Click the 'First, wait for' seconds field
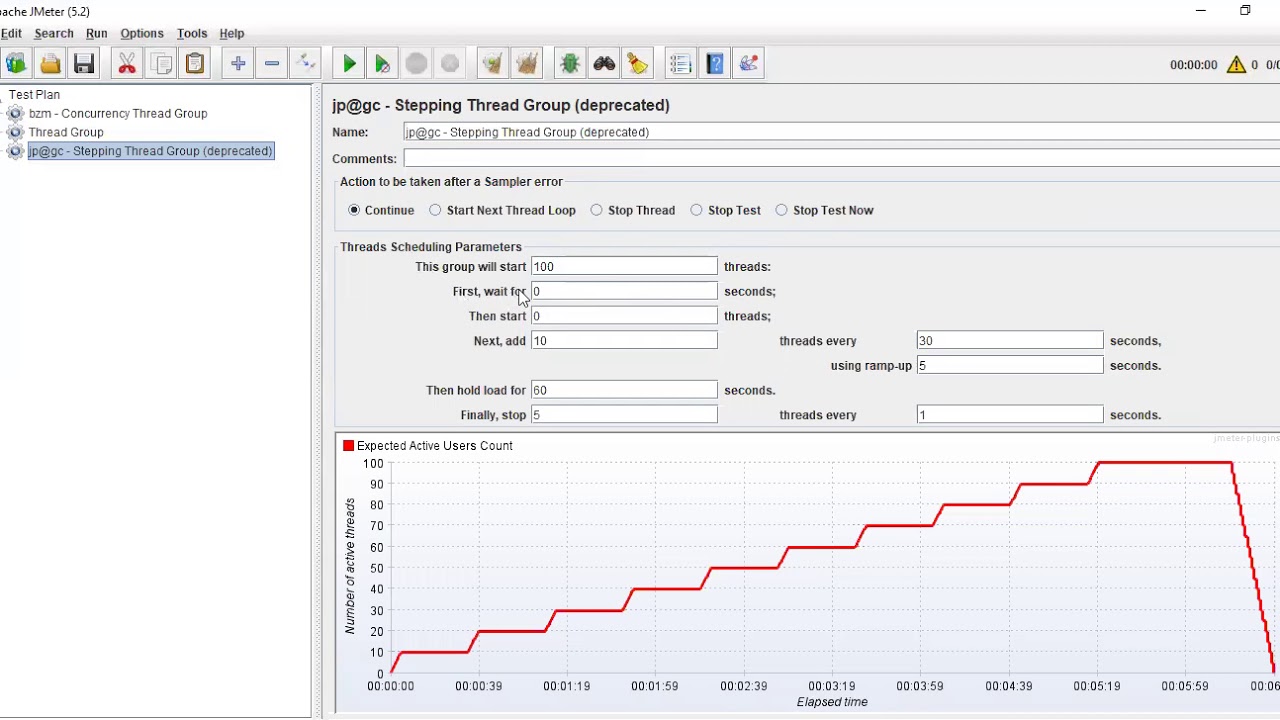This screenshot has width=1280, height=720. click(x=624, y=291)
